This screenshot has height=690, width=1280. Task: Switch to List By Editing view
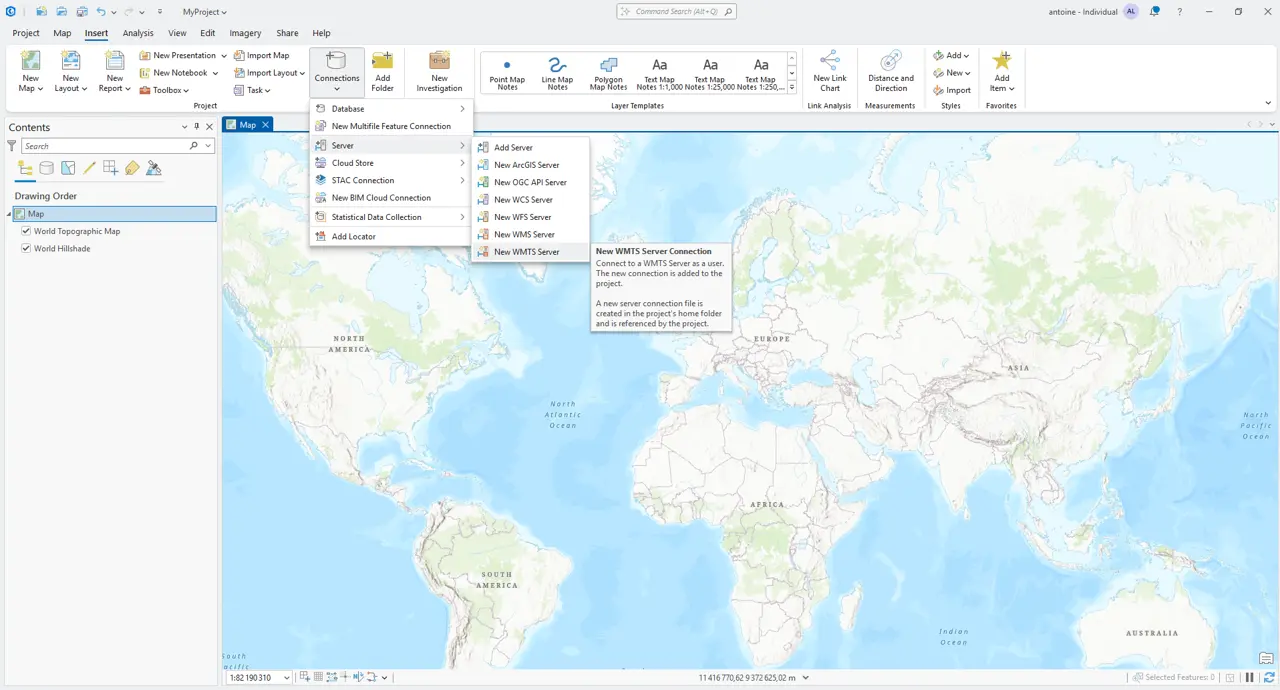pyautogui.click(x=89, y=168)
